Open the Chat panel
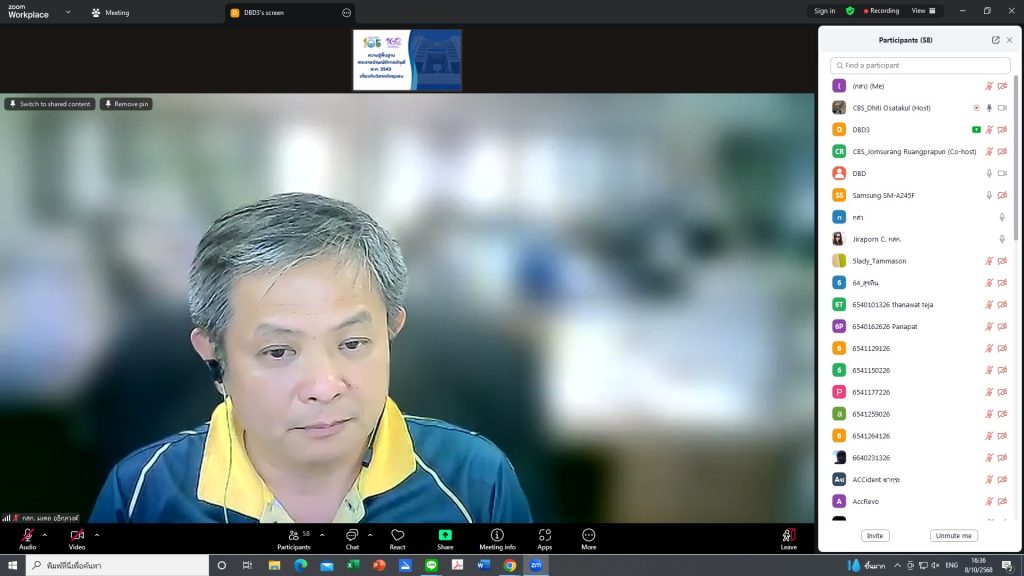Image resolution: width=1024 pixels, height=576 pixels. pos(352,538)
